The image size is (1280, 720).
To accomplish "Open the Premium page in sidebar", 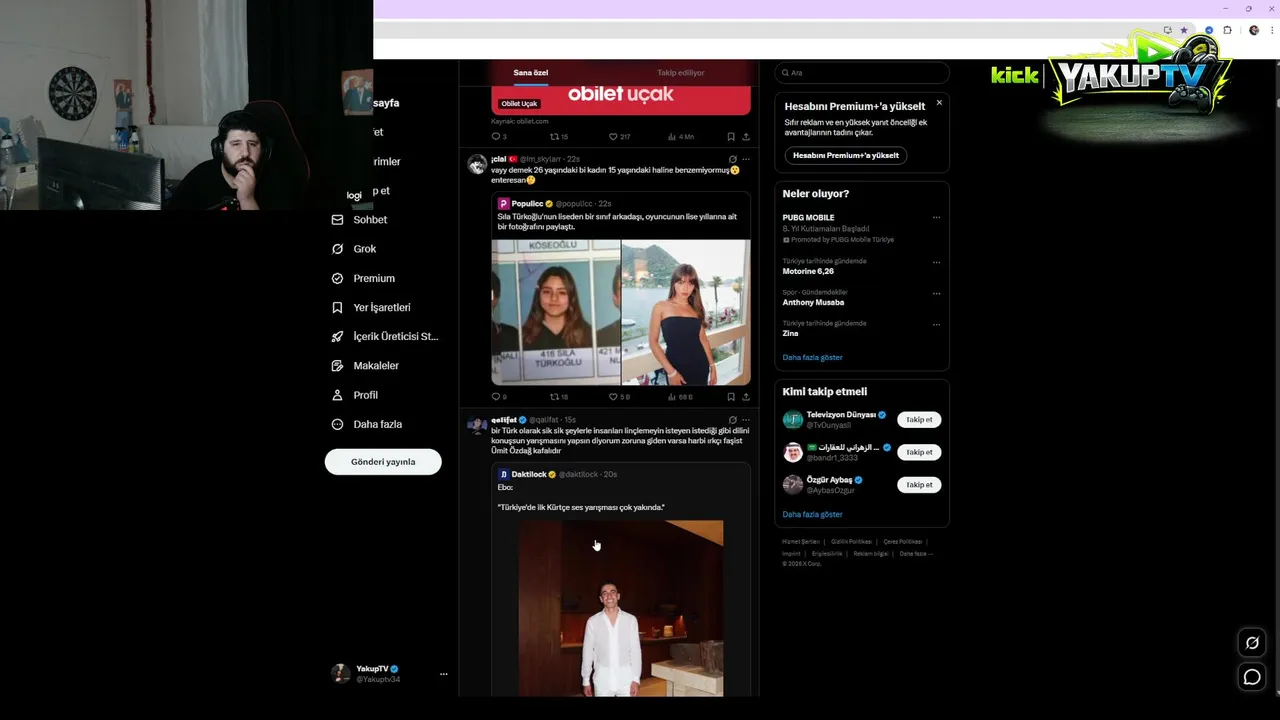I will click(x=363, y=278).
